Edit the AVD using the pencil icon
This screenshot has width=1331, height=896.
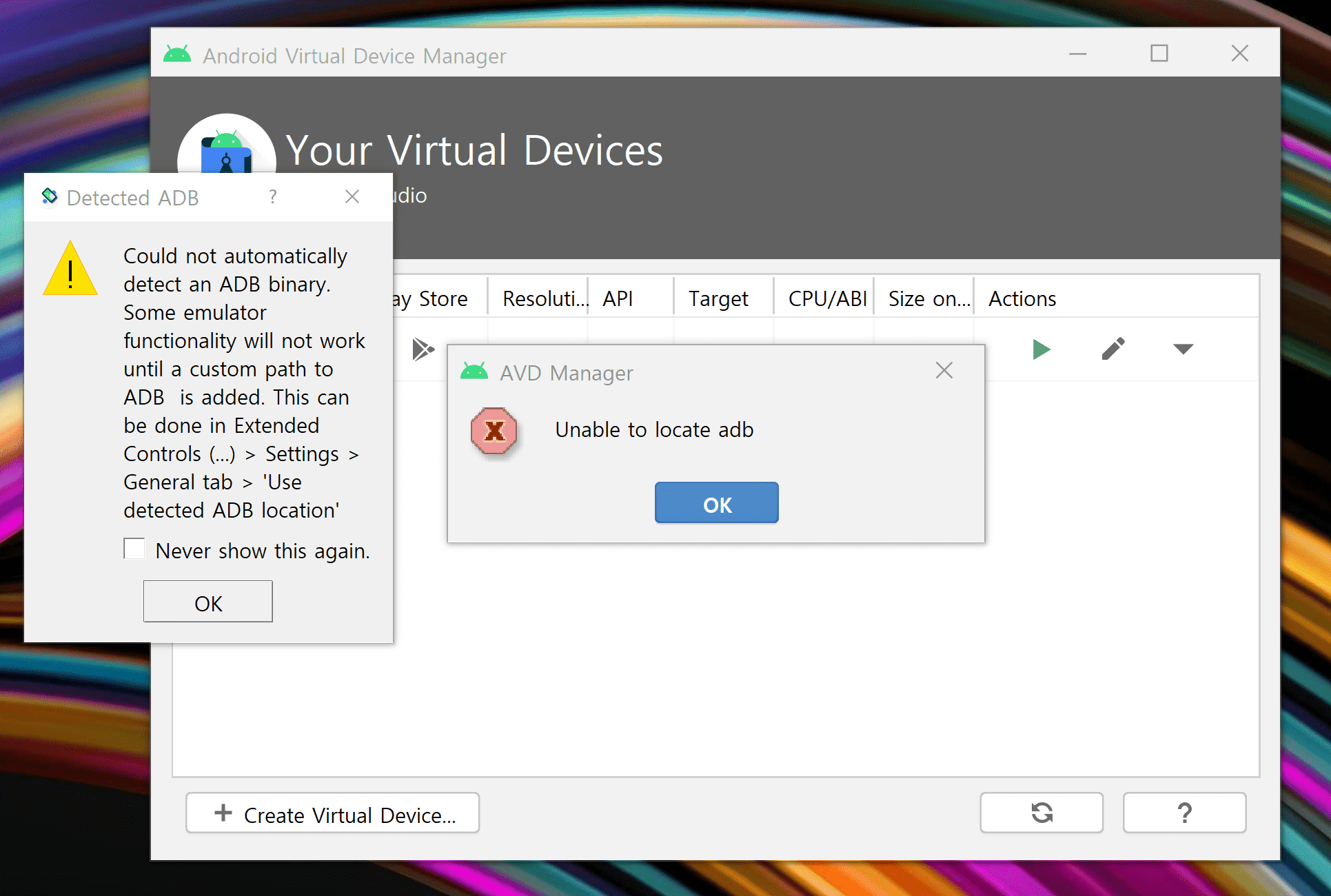1112,349
